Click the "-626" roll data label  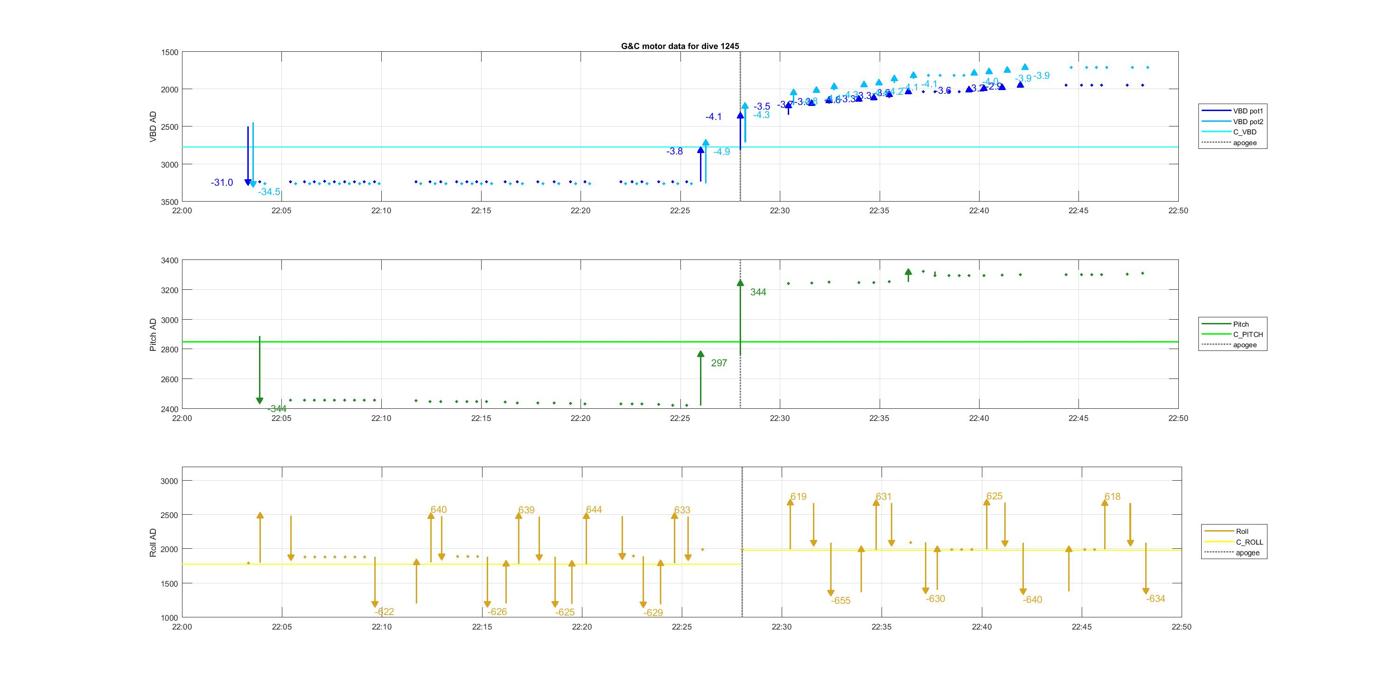(x=497, y=612)
